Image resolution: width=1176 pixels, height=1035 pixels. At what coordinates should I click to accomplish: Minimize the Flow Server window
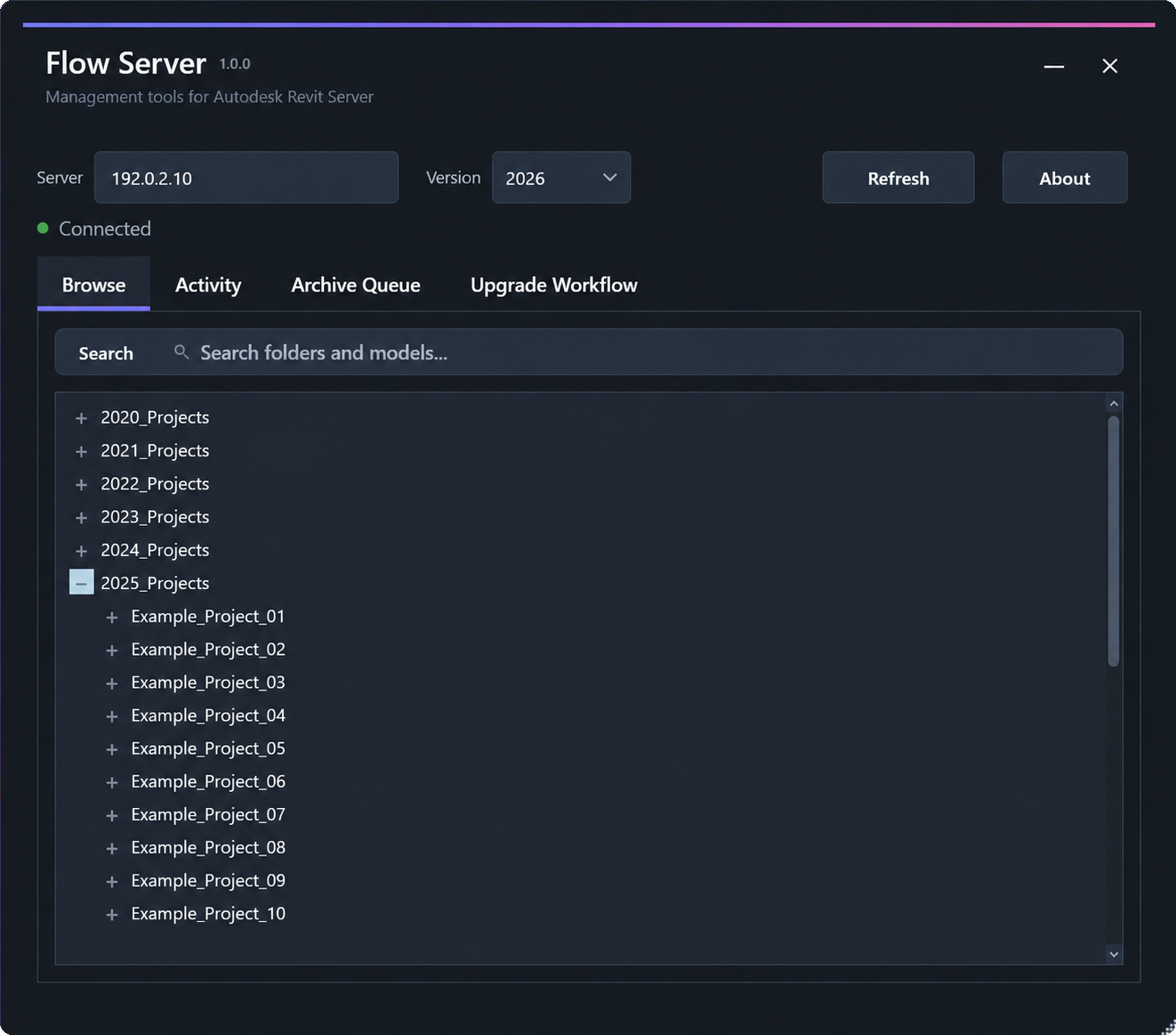coord(1054,66)
